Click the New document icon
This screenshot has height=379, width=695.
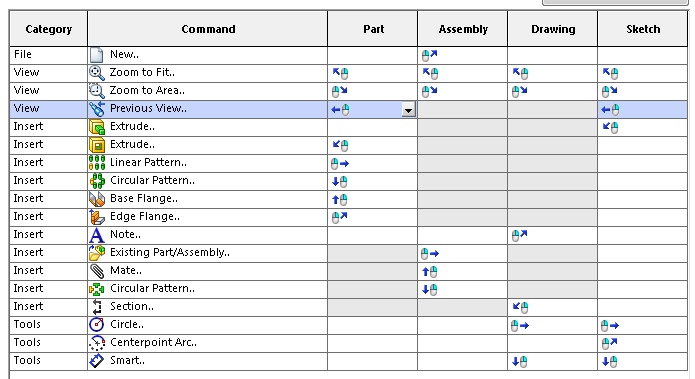point(97,55)
